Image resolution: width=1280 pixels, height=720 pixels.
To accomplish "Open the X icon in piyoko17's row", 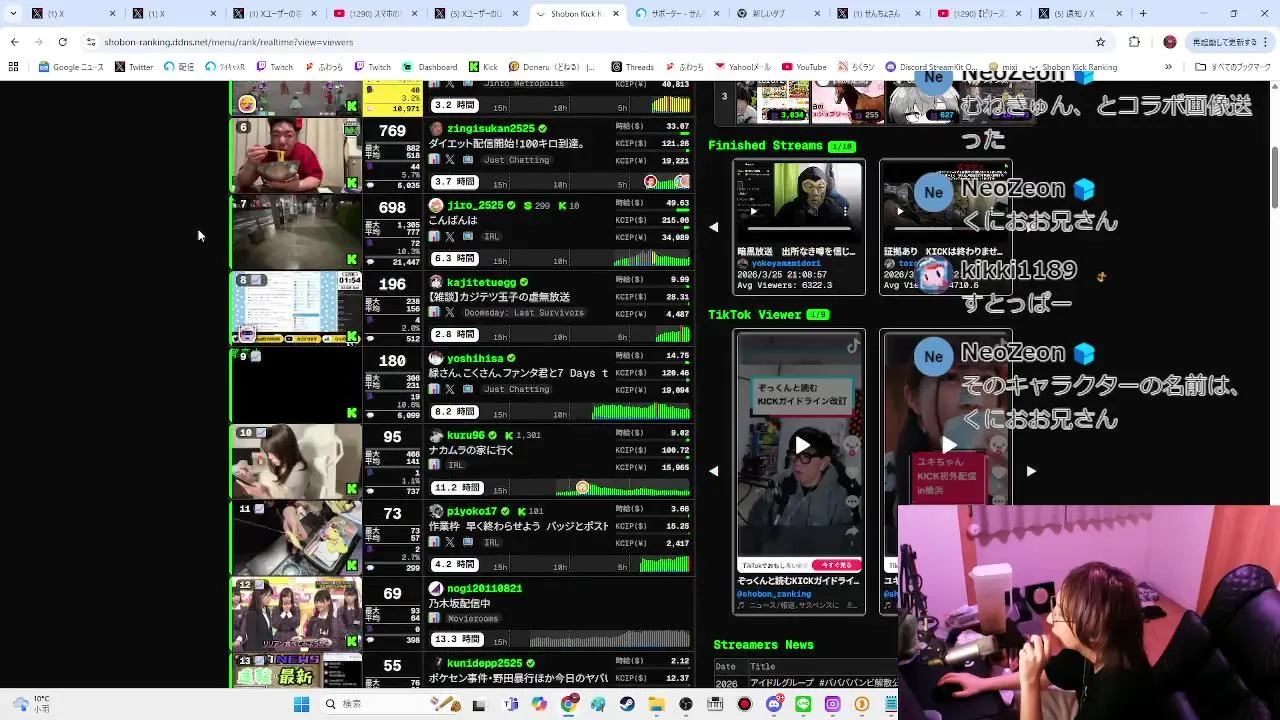I will (450, 542).
